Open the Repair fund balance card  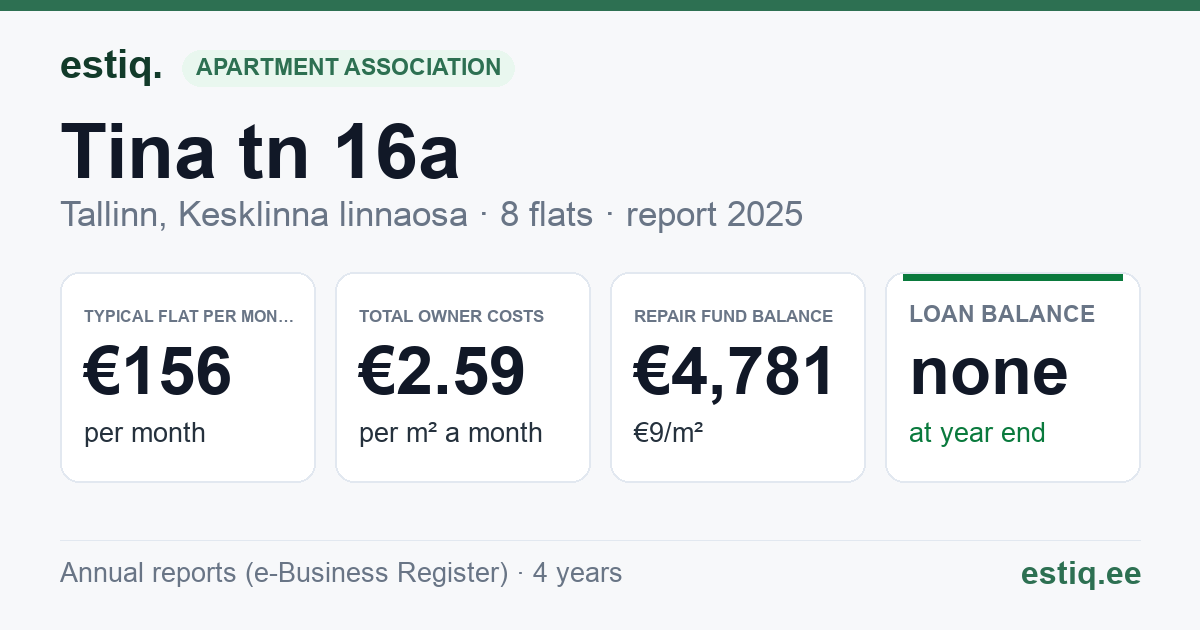coord(738,377)
